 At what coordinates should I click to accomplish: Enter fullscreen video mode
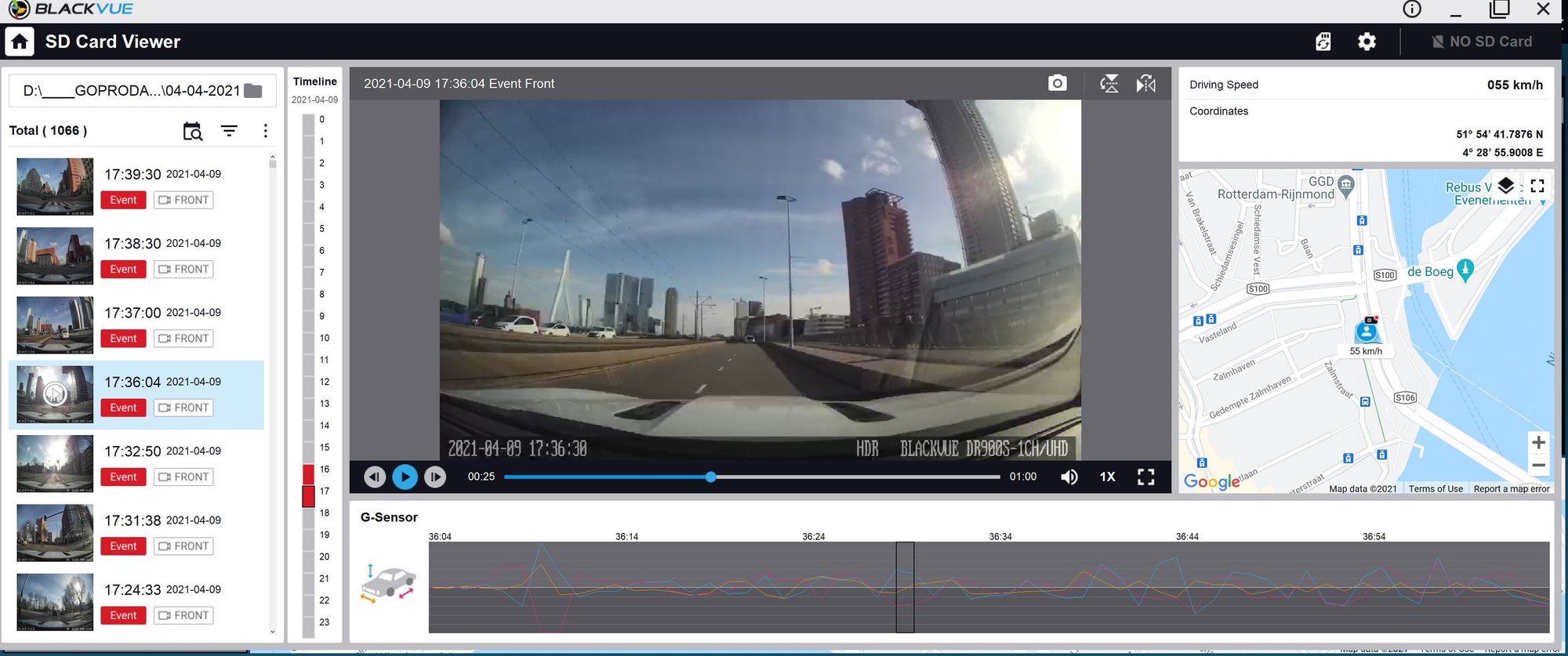1145,477
